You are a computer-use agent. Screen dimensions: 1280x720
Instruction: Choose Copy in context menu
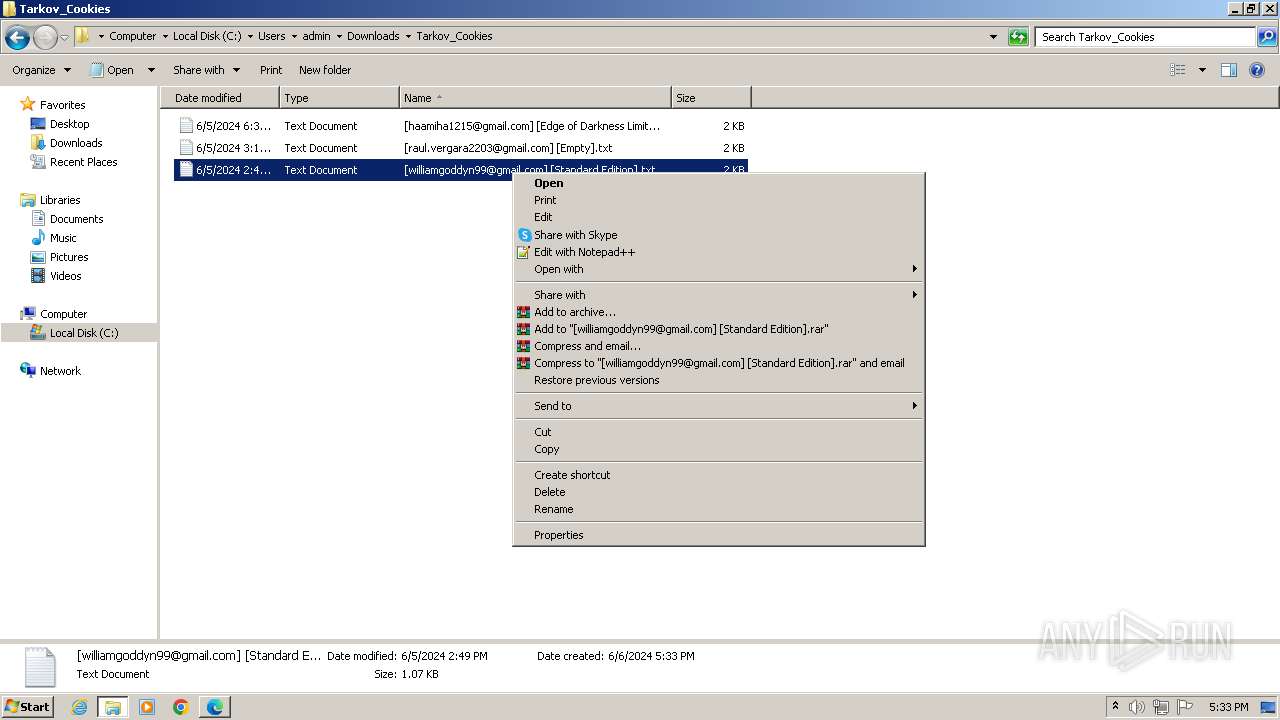click(718, 449)
